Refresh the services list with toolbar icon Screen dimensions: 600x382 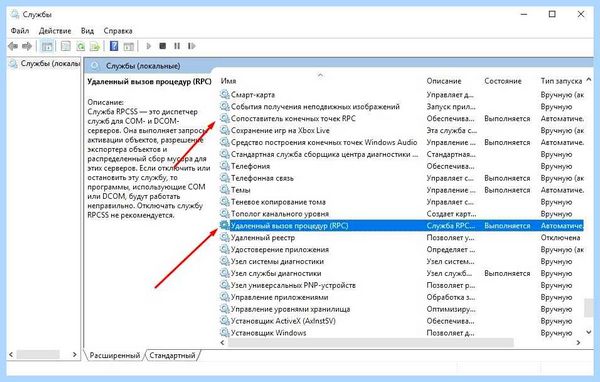tap(80, 46)
